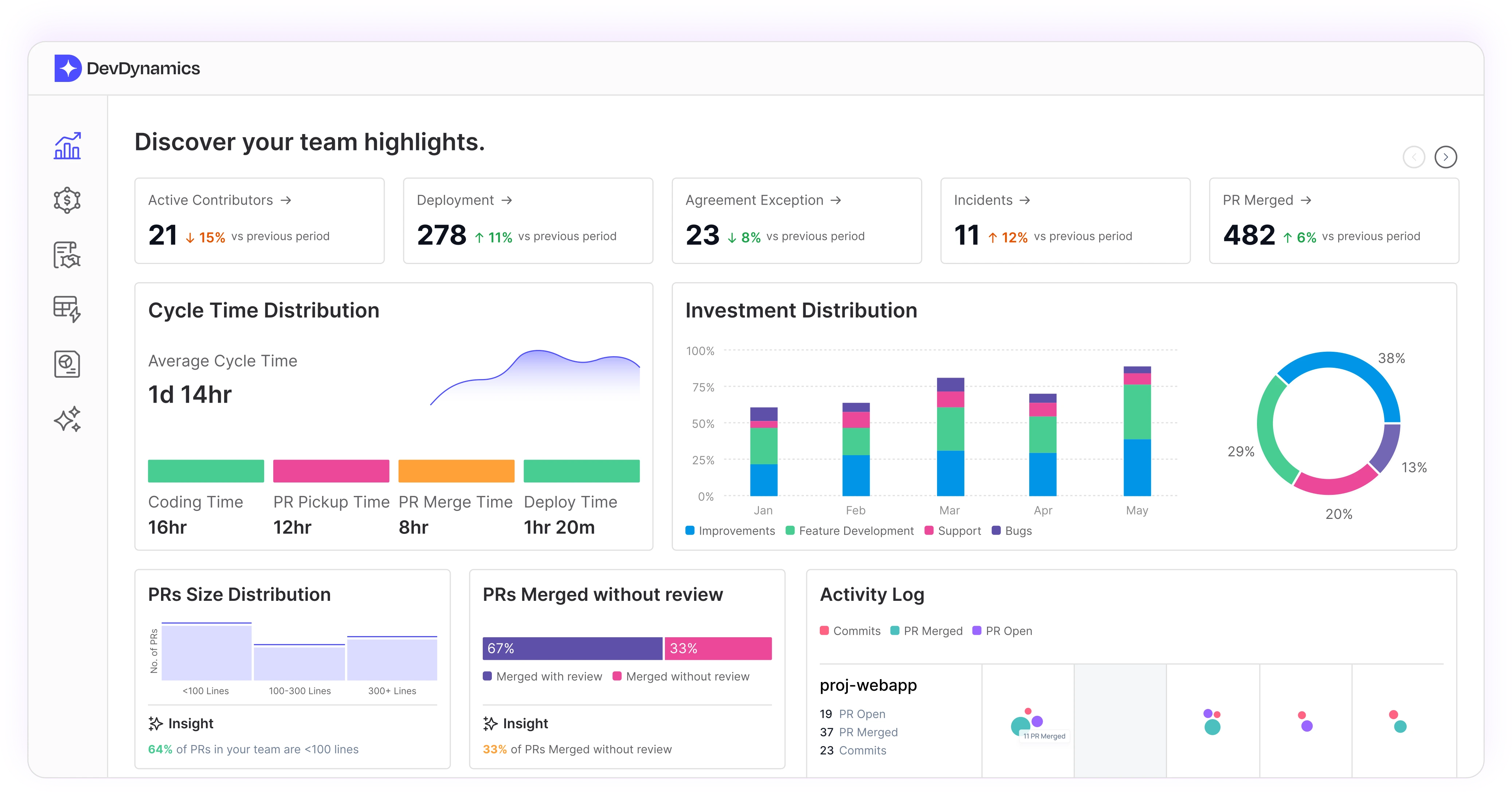The width and height of the screenshot is (1512, 792).
Task: Open the analytics bar chart sidebar icon
Action: pyautogui.click(x=67, y=146)
